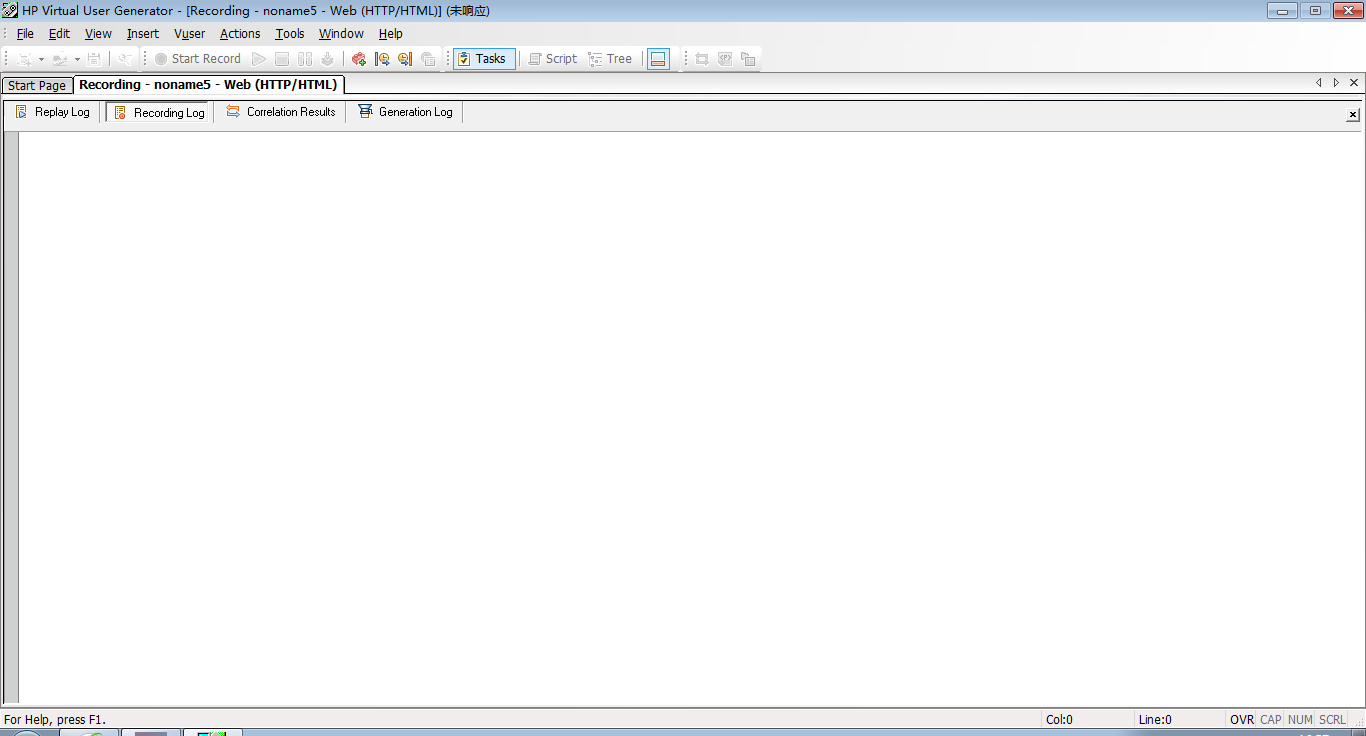
Task: Click the greyed icon left of Tasks
Action: click(x=428, y=59)
